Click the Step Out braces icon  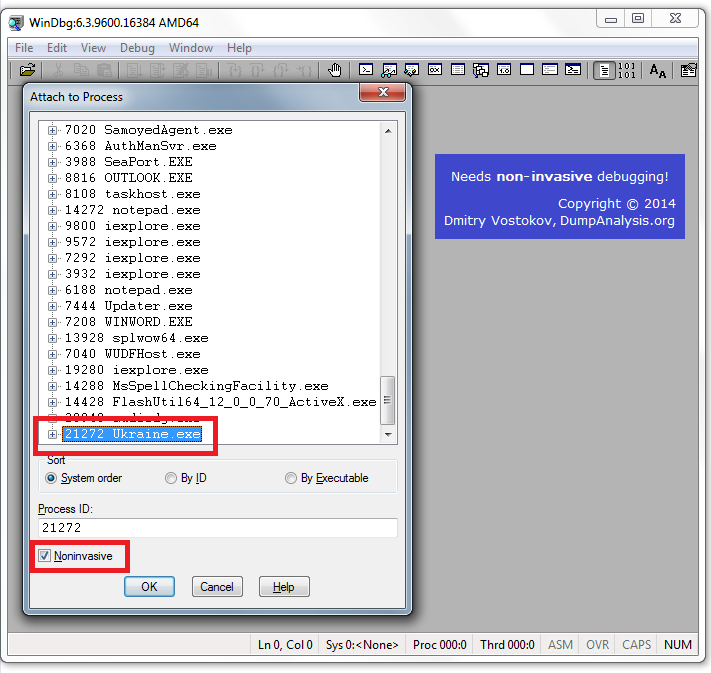click(x=281, y=70)
